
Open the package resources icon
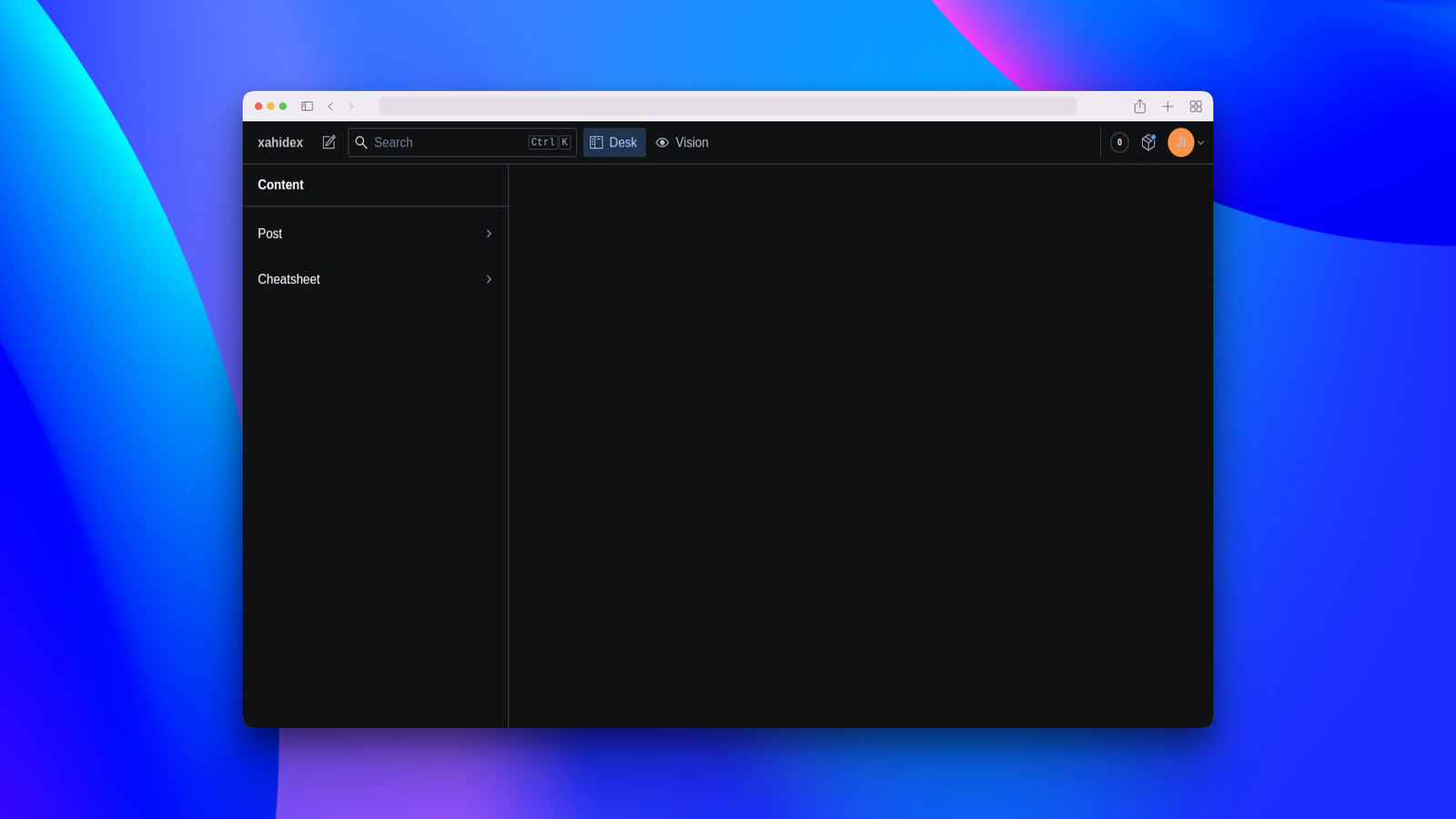coord(1148,142)
